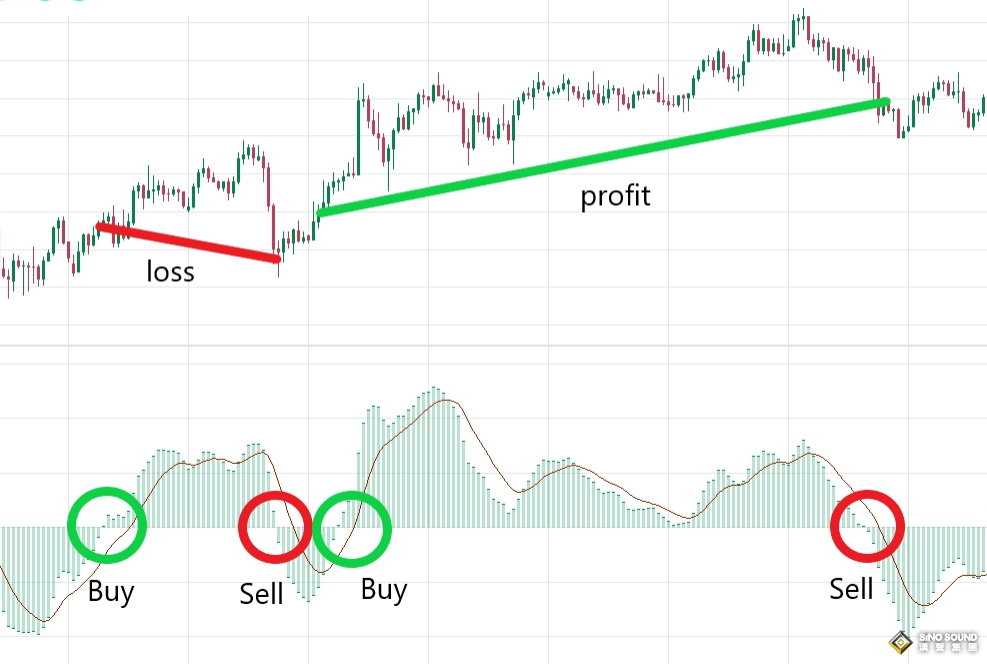Image resolution: width=987 pixels, height=664 pixels.
Task: Click the right end of the red loss line
Action: (276, 260)
